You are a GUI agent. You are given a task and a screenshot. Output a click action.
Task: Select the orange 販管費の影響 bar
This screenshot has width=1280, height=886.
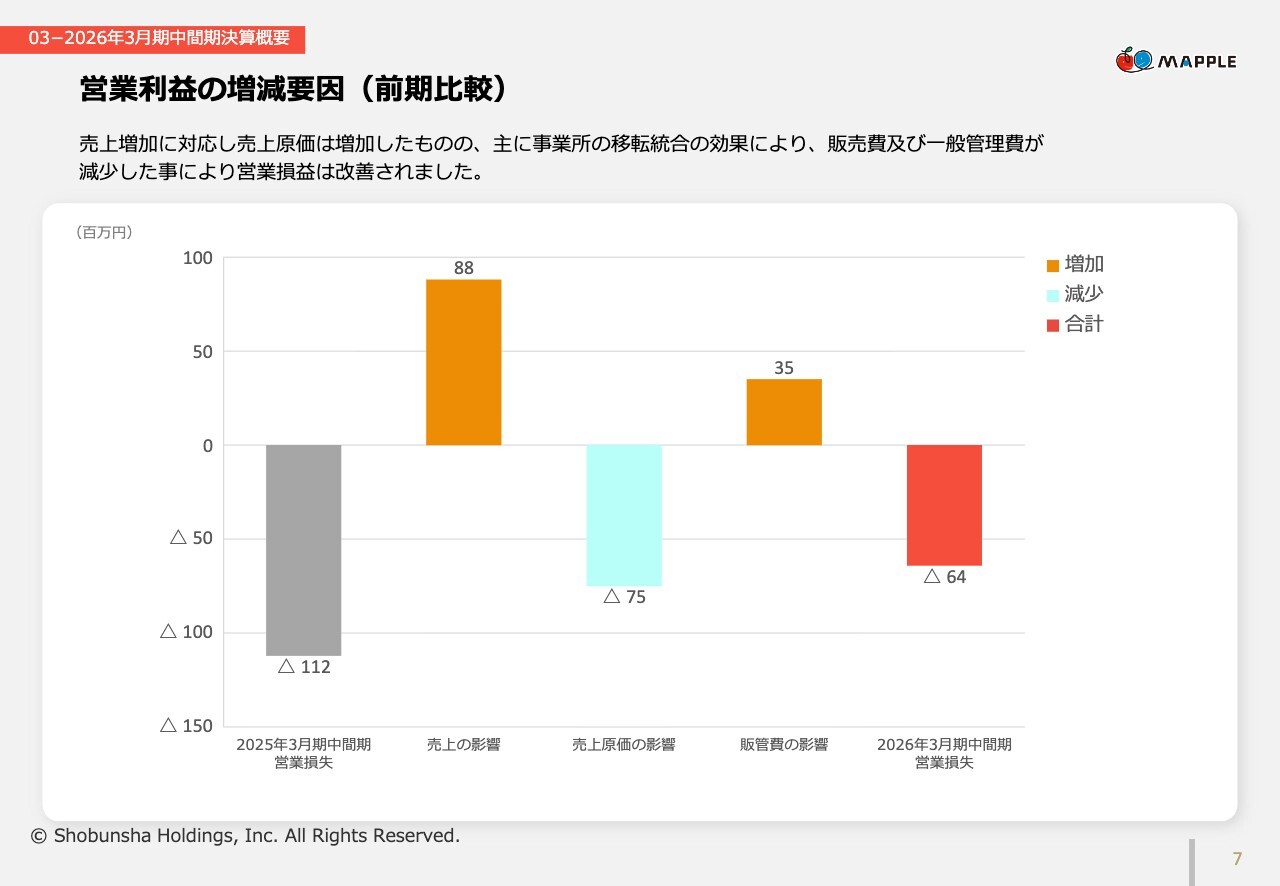coord(784,412)
